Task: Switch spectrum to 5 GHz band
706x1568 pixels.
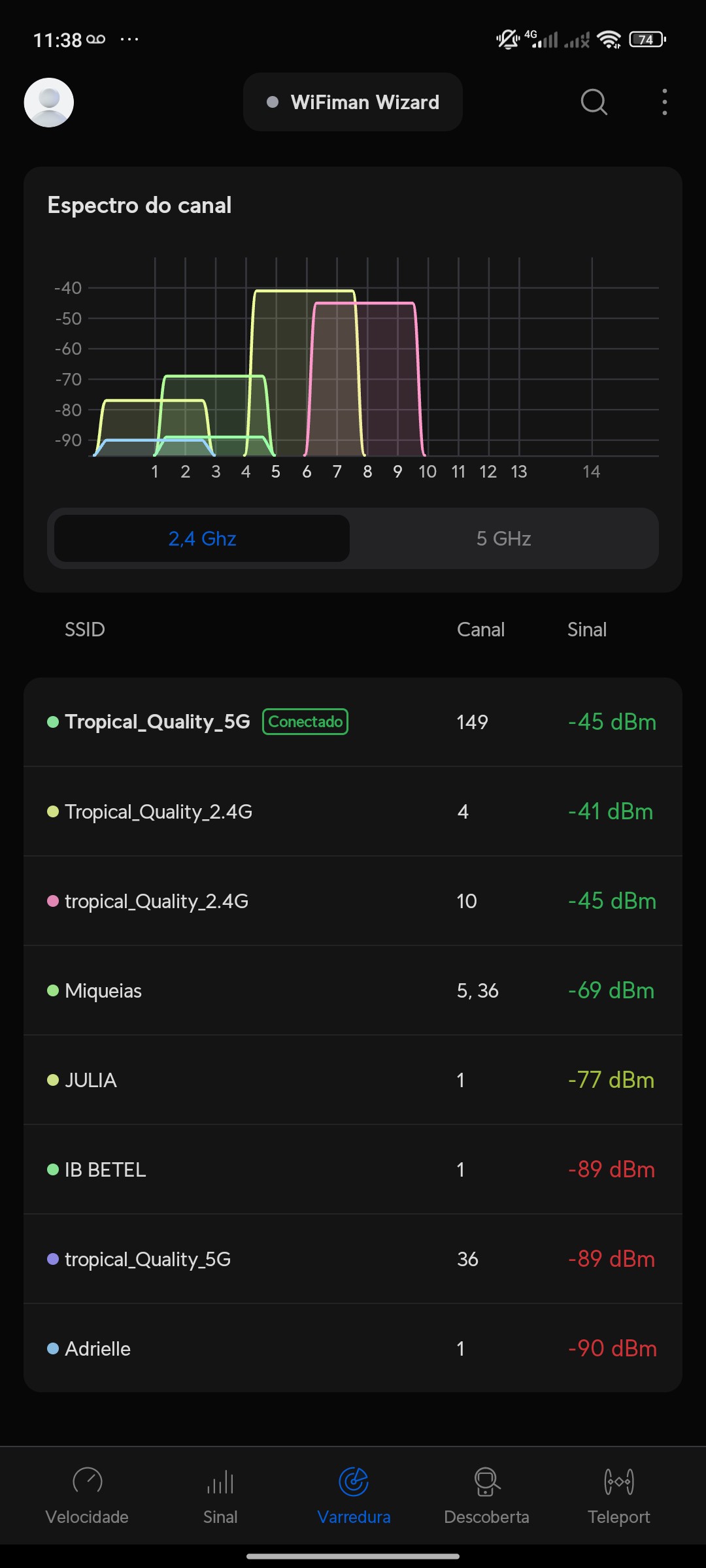Action: coord(503,538)
